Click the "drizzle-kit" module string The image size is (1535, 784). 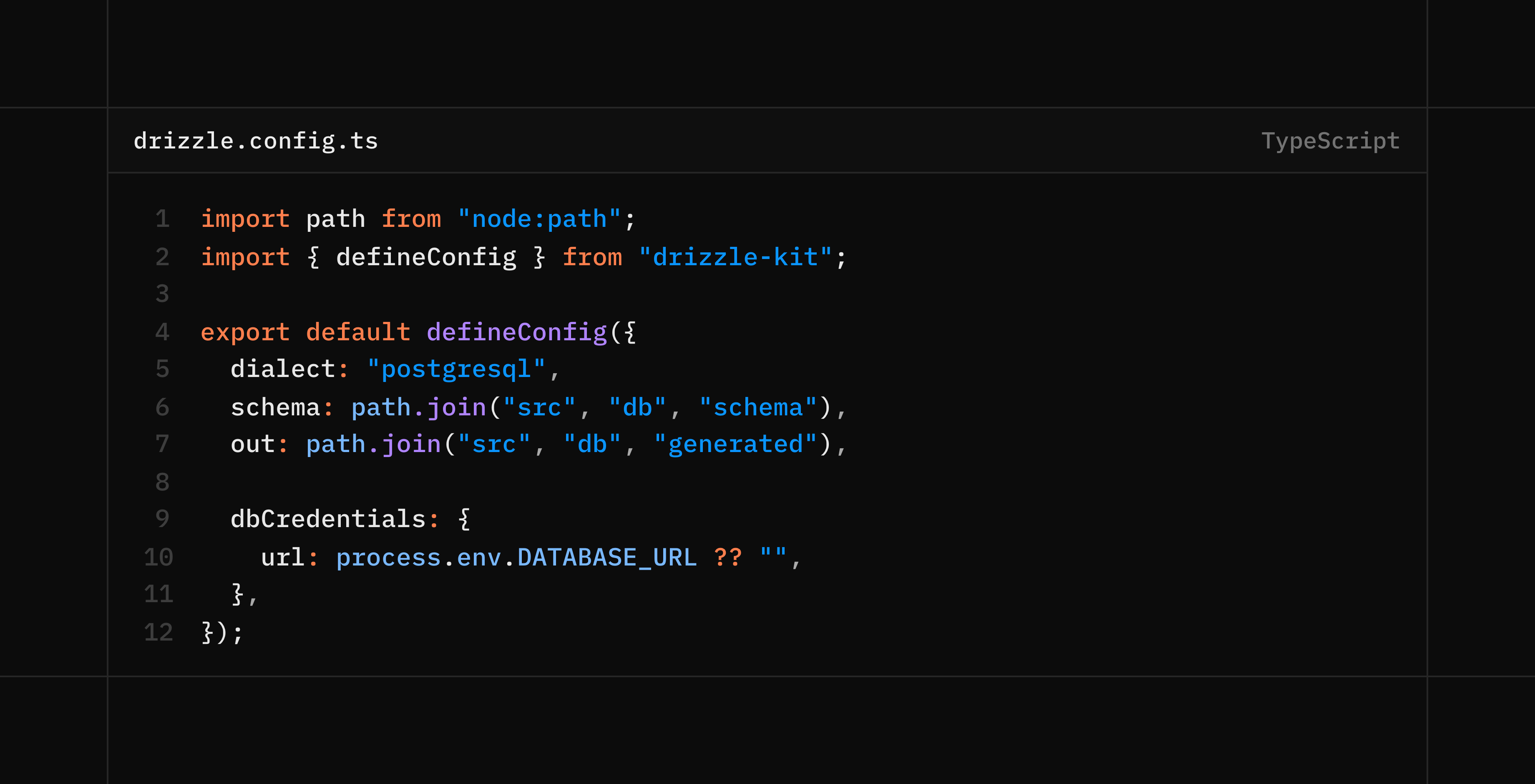coord(735,257)
